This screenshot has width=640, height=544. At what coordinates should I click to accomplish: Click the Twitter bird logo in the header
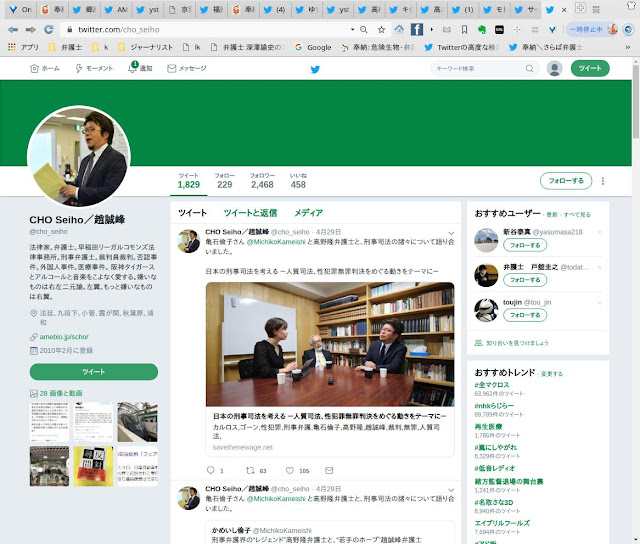click(x=315, y=69)
